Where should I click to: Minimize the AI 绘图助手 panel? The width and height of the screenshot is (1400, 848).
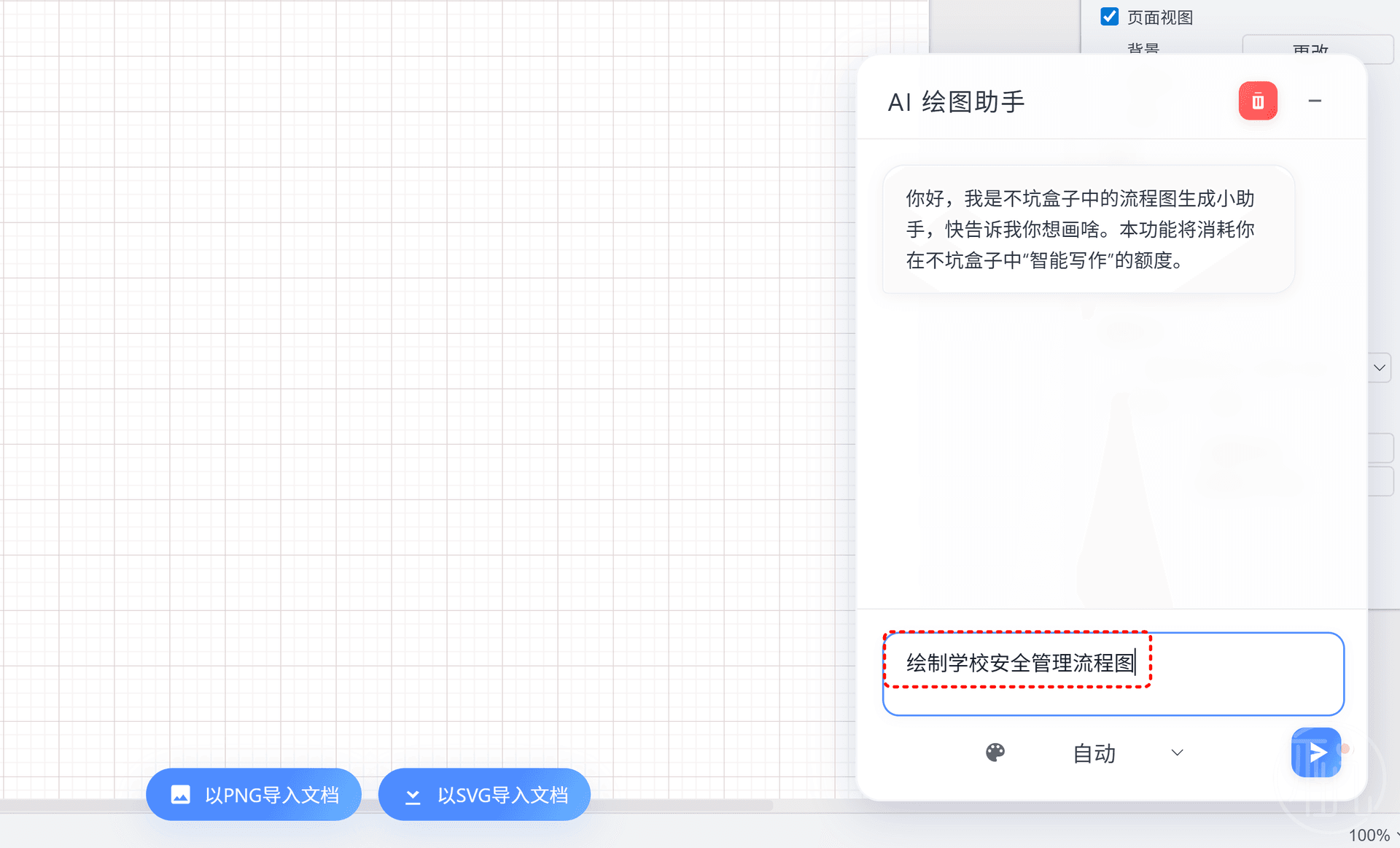[x=1315, y=101]
